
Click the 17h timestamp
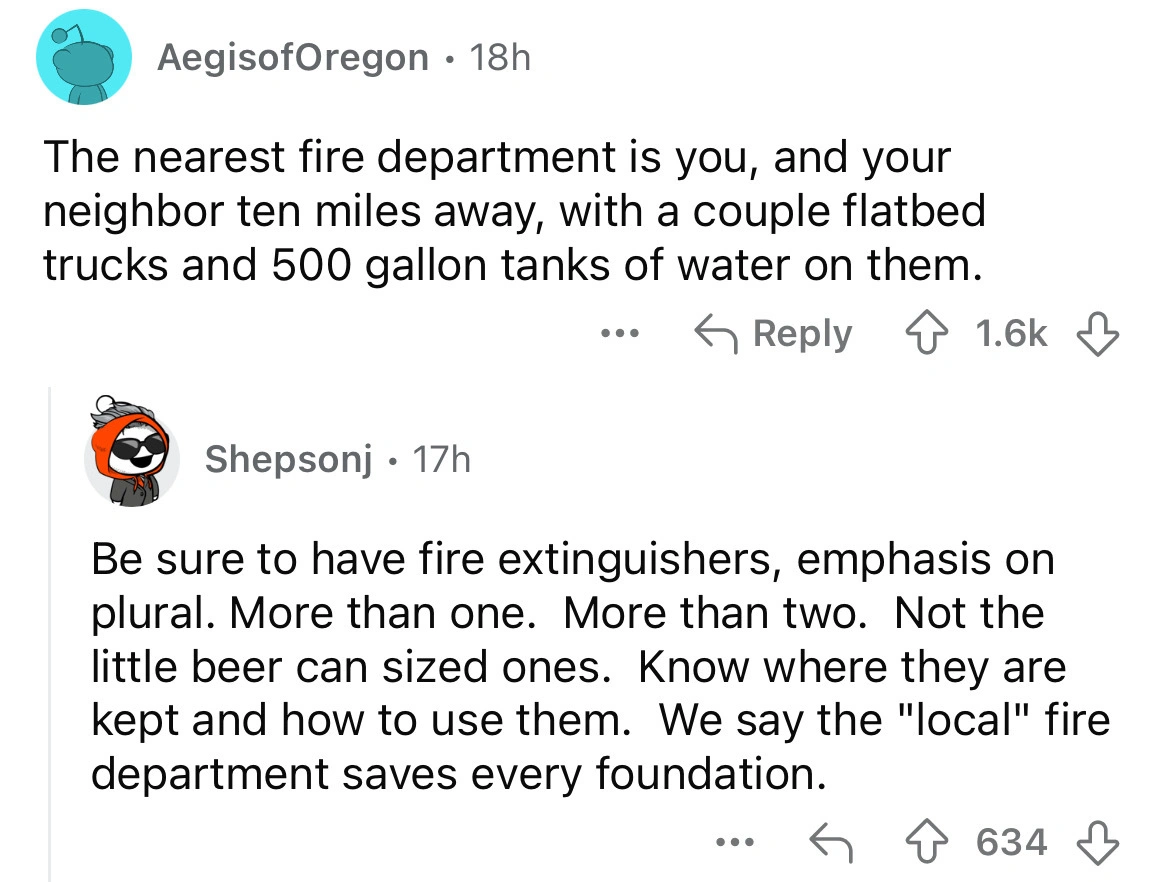441,459
